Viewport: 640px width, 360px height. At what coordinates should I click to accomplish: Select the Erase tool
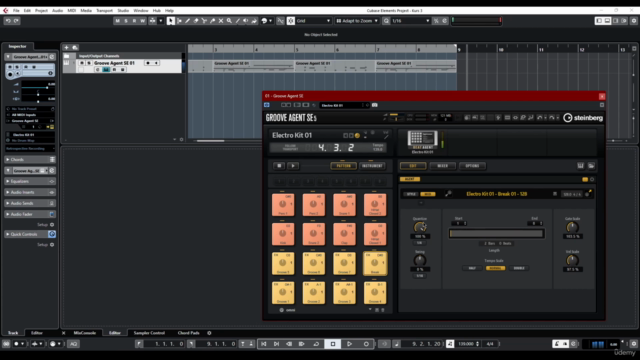coord(196,21)
